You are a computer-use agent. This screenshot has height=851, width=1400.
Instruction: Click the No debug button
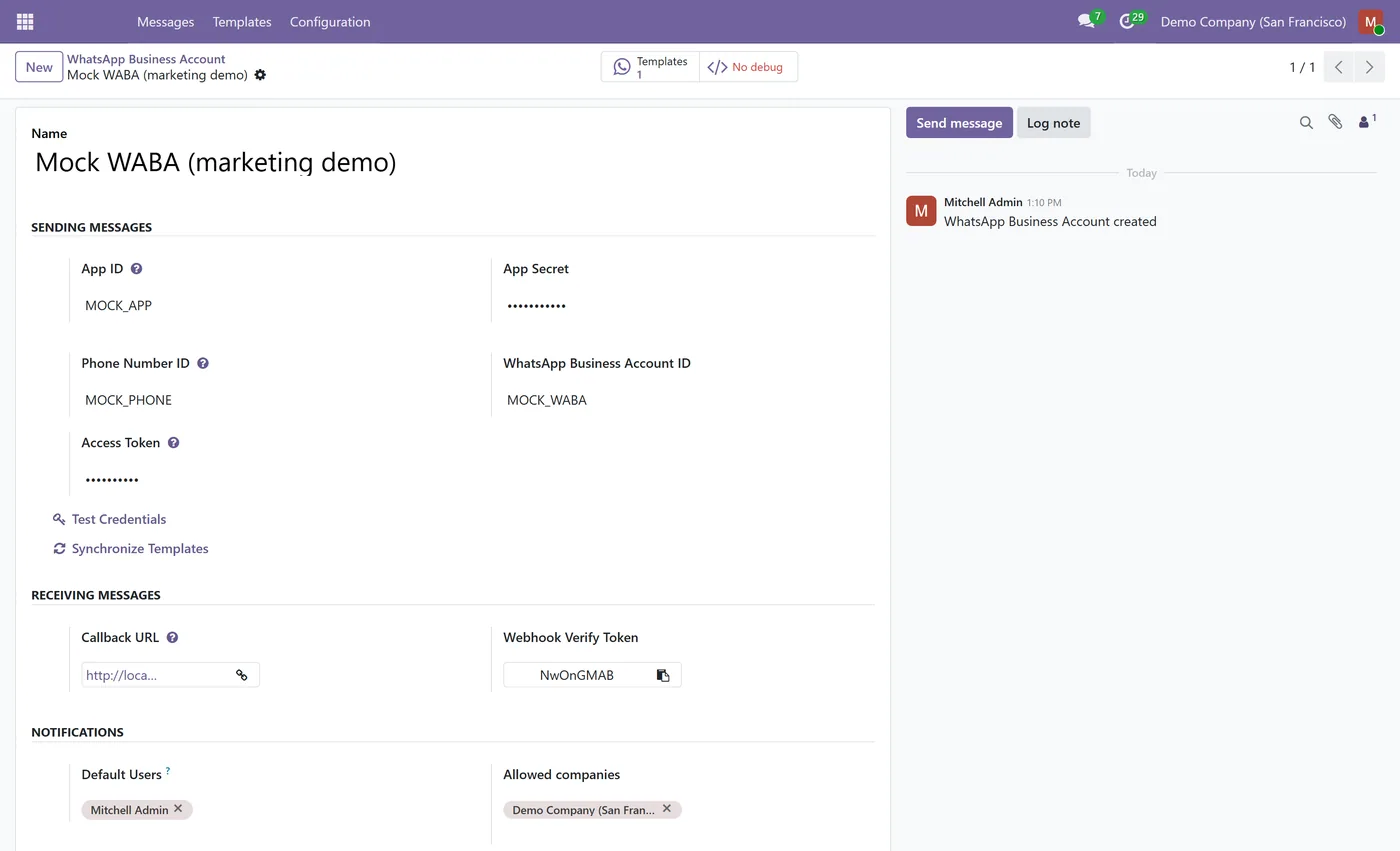(748, 67)
